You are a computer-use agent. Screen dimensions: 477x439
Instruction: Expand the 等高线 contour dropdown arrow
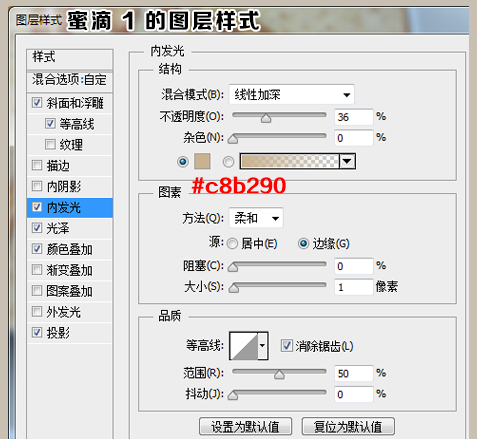click(x=263, y=346)
